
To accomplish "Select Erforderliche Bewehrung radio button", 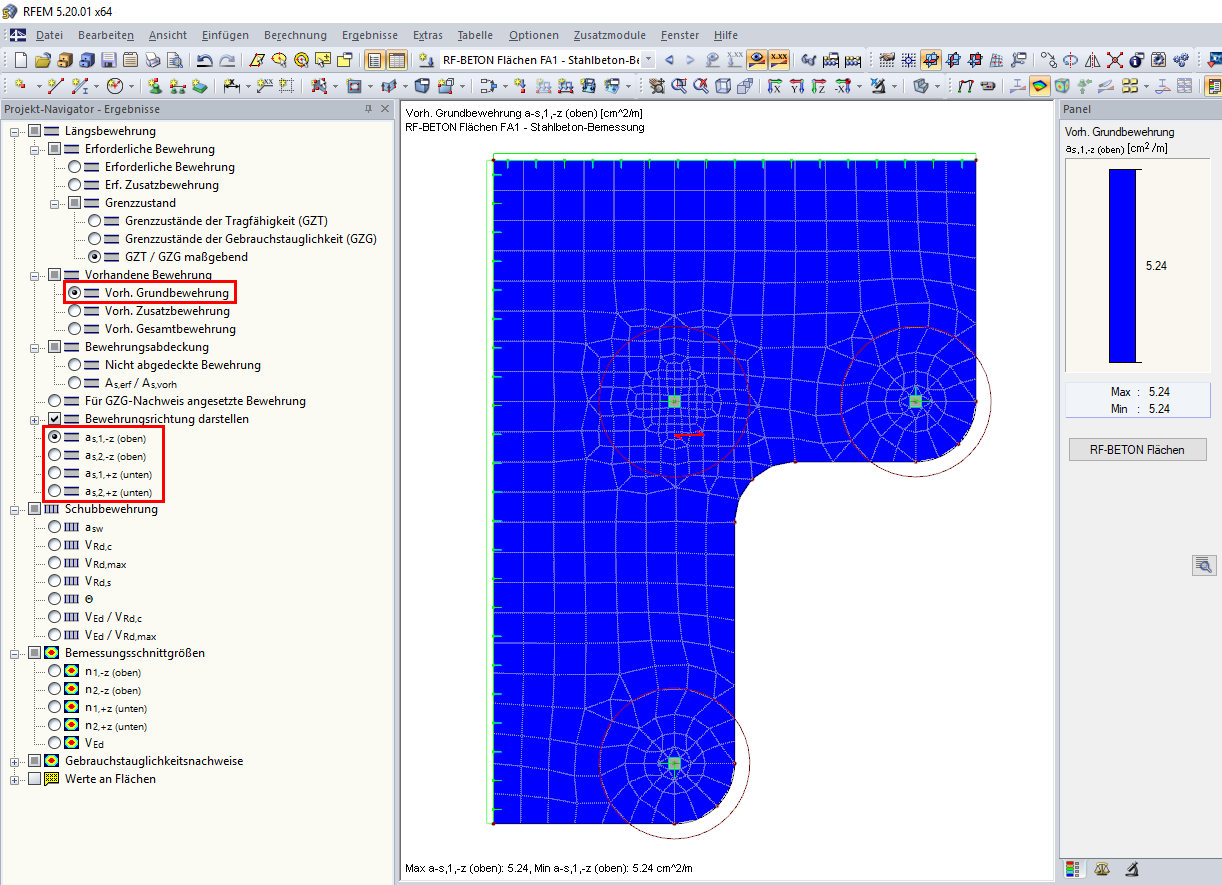I will click(75, 167).
